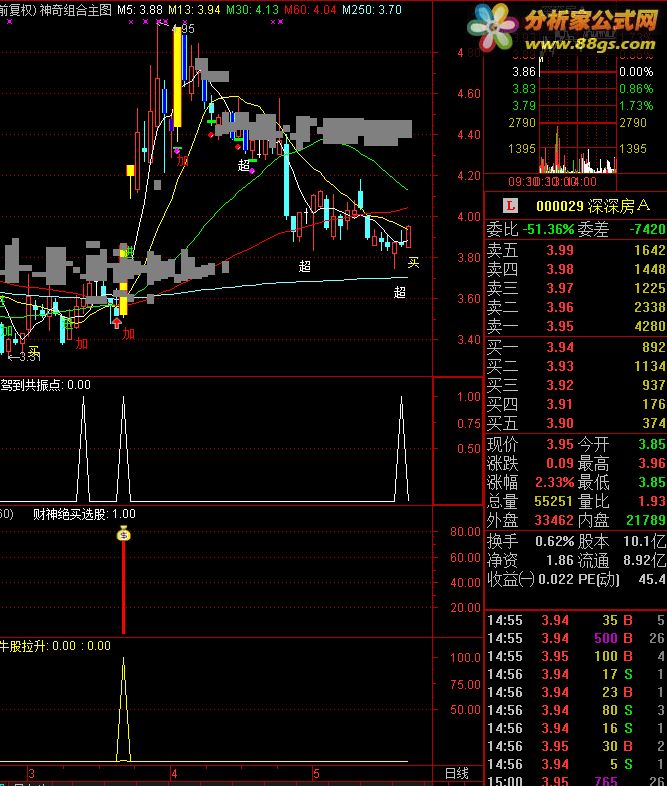
Task: Click the yellow 买 signal near latest candle
Action: [x=413, y=262]
